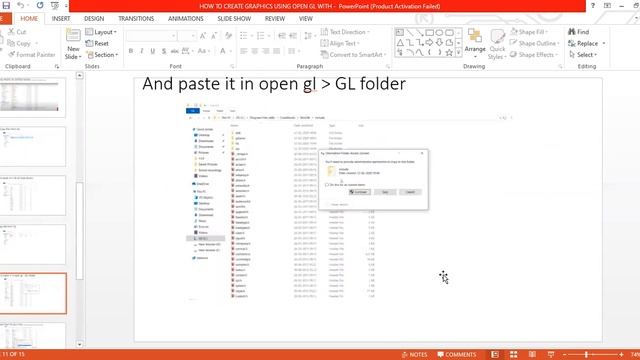Open Character Spacing dropdown
The height and width of the screenshot is (360, 640).
[x=187, y=51]
